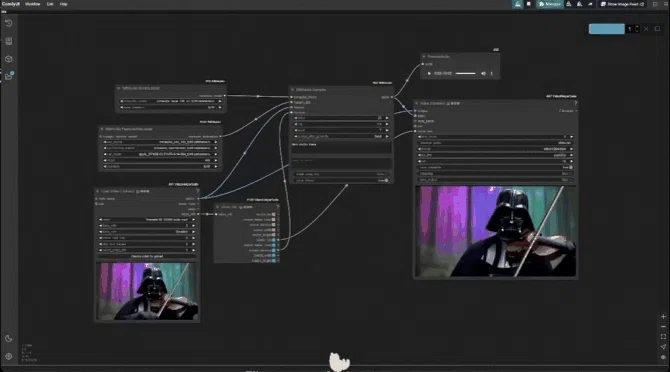Open the video file dropdown in Load Video
This screenshot has height=372, width=670.
147,220
